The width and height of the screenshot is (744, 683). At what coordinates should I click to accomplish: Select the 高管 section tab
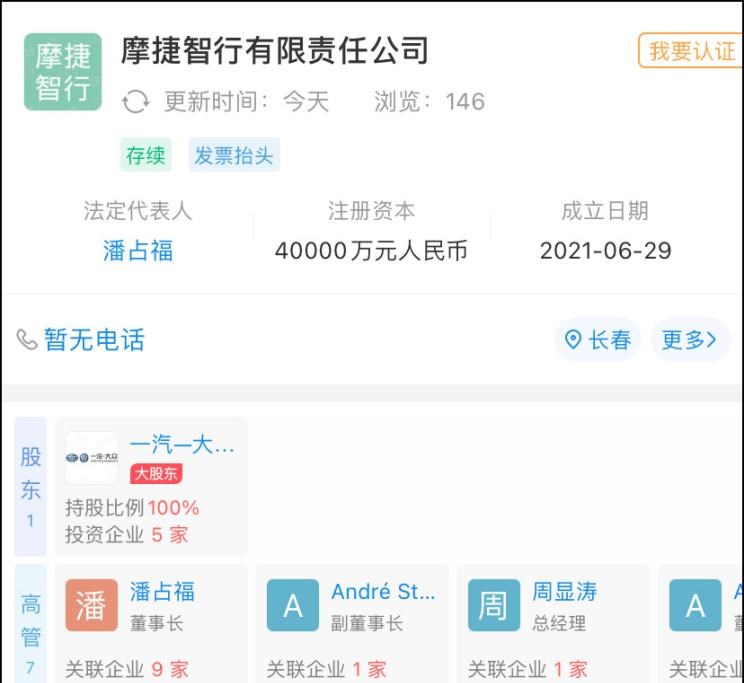click(x=30, y=625)
